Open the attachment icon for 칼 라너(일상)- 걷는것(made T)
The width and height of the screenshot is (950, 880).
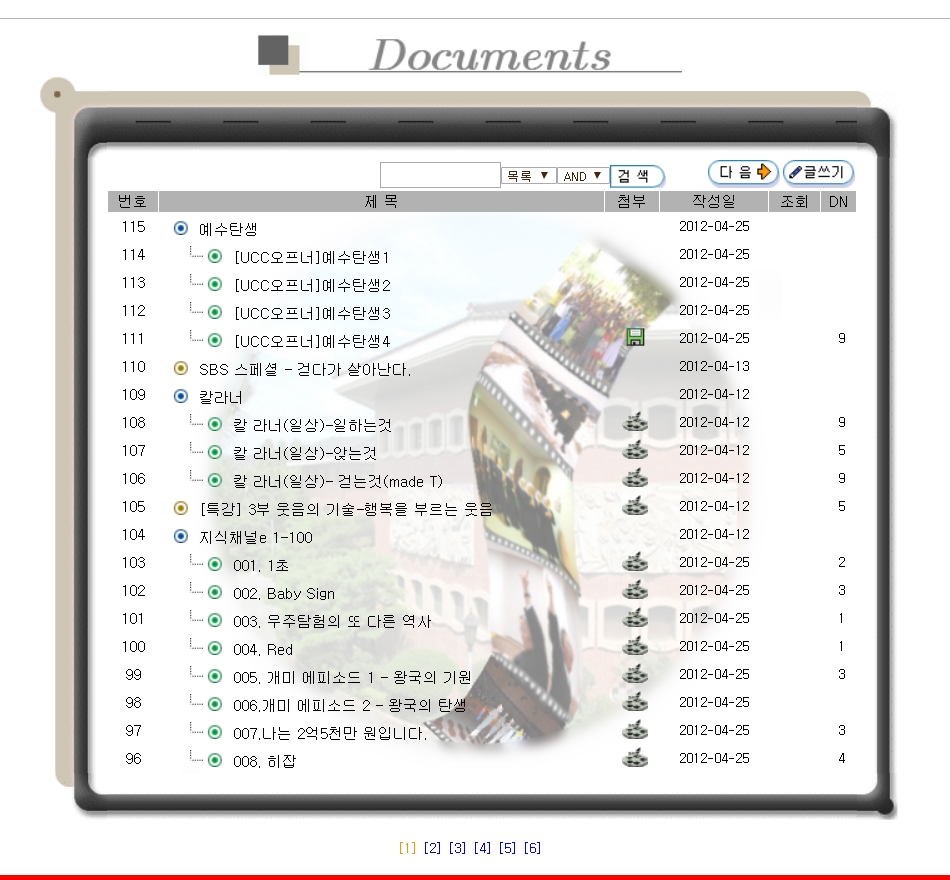point(635,478)
